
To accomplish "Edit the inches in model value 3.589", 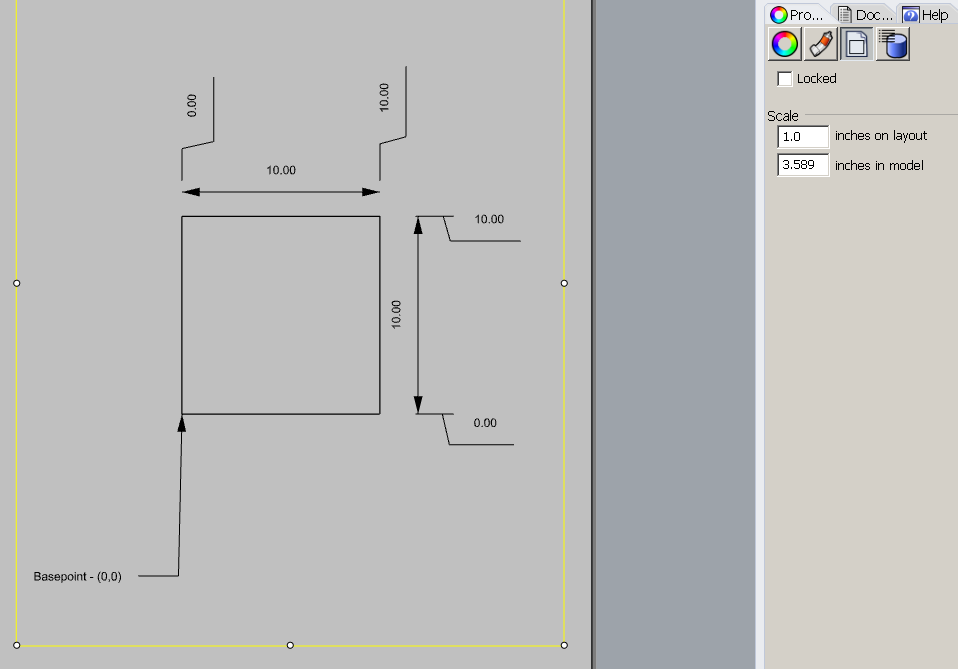I will point(803,165).
